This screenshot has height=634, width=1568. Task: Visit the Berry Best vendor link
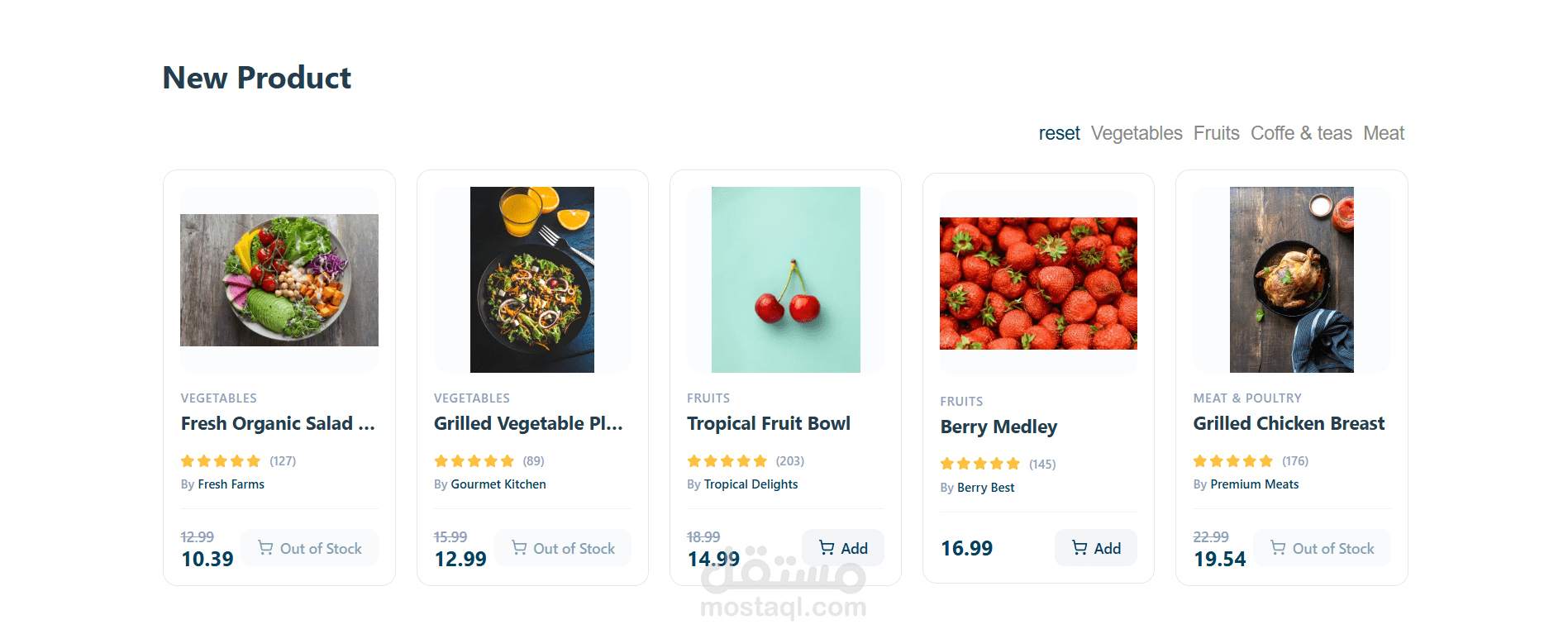coord(985,488)
